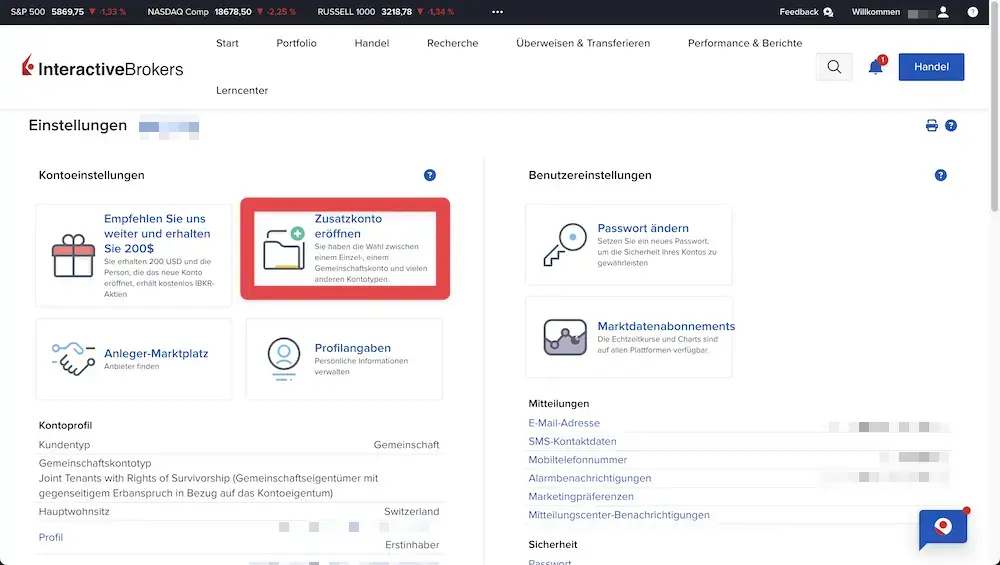
Task: Click the S&P 500 ticker value
Action: [x=68, y=12]
